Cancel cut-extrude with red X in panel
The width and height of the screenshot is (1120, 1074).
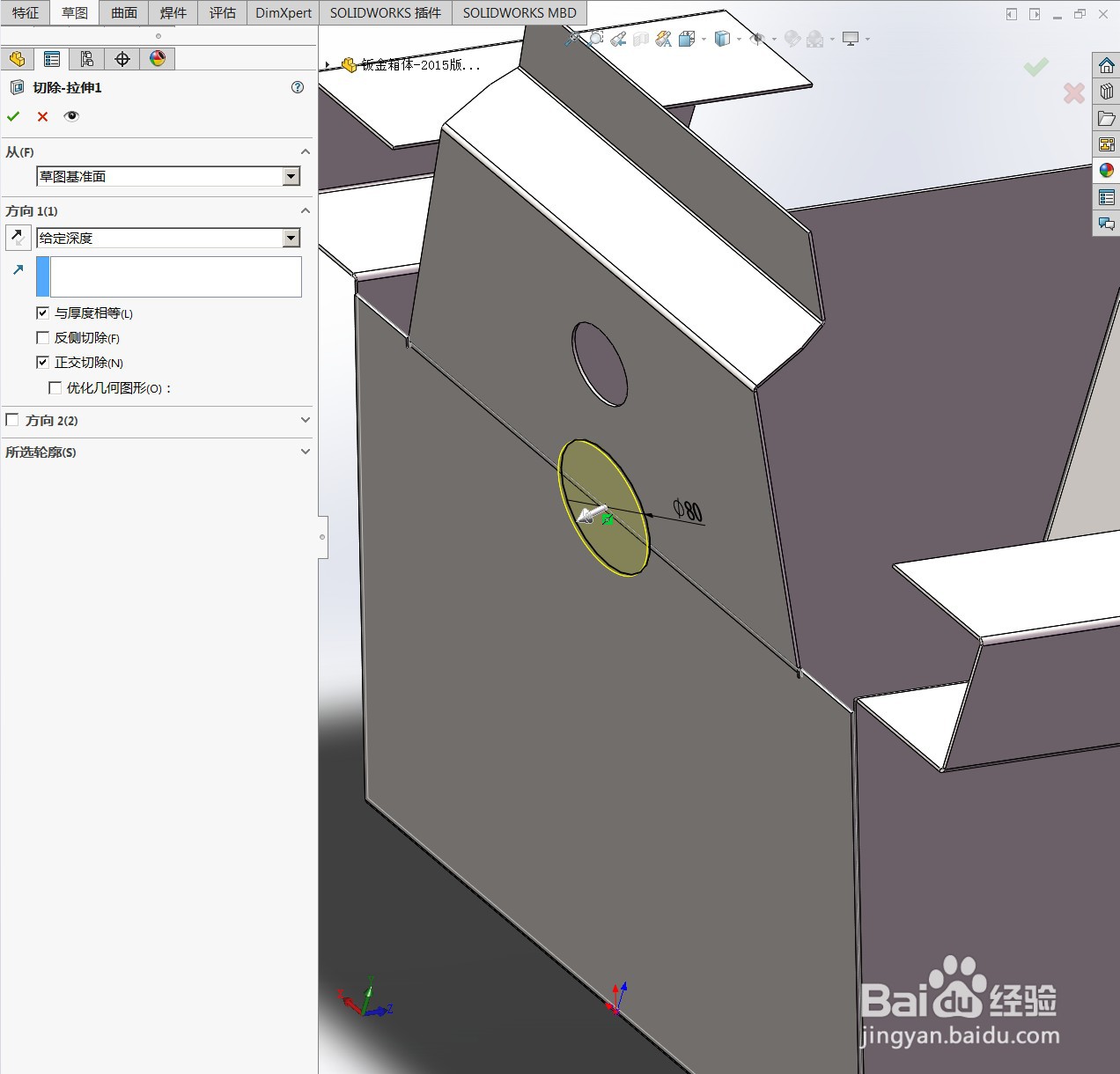click(x=42, y=116)
